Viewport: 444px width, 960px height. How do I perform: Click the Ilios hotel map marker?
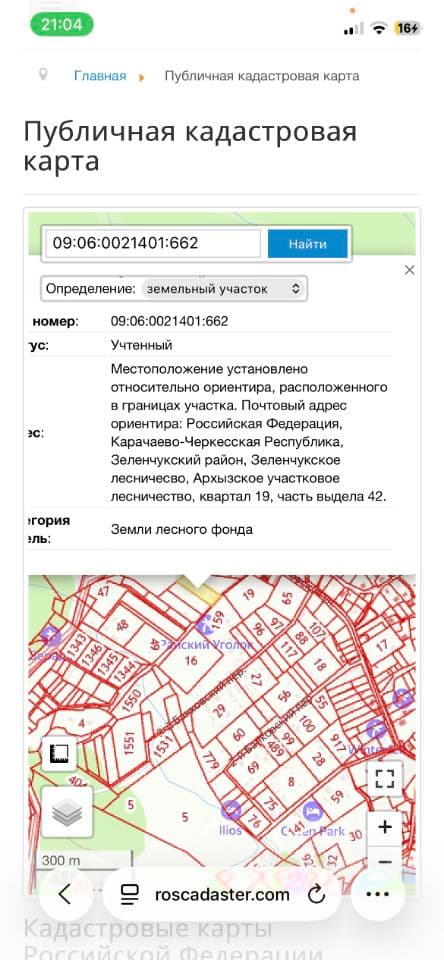coord(231,811)
